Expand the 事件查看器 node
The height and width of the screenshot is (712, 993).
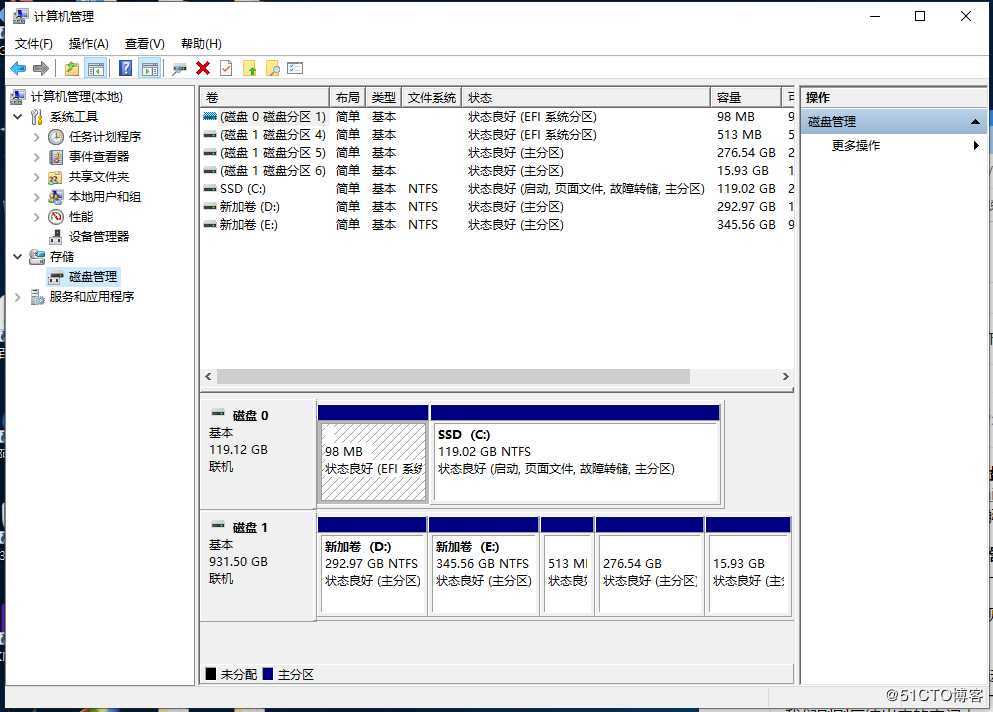(36, 157)
